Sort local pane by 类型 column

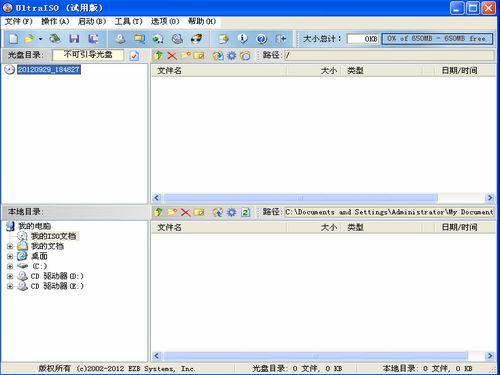(x=382, y=227)
